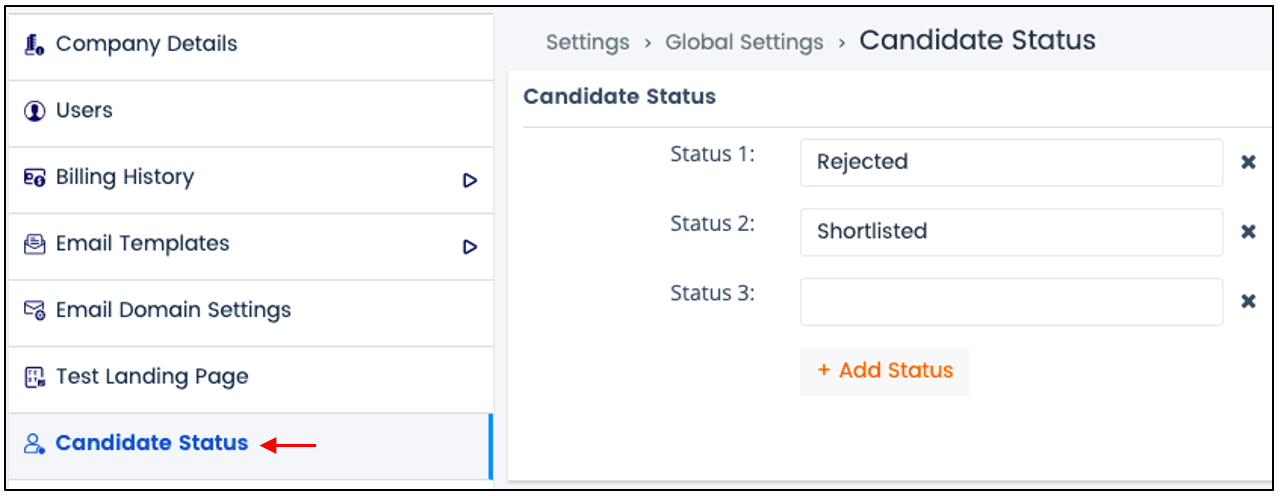Screen dimensions: 1280x496
Task: Go to Settings breadcrumb link
Action: 588,43
